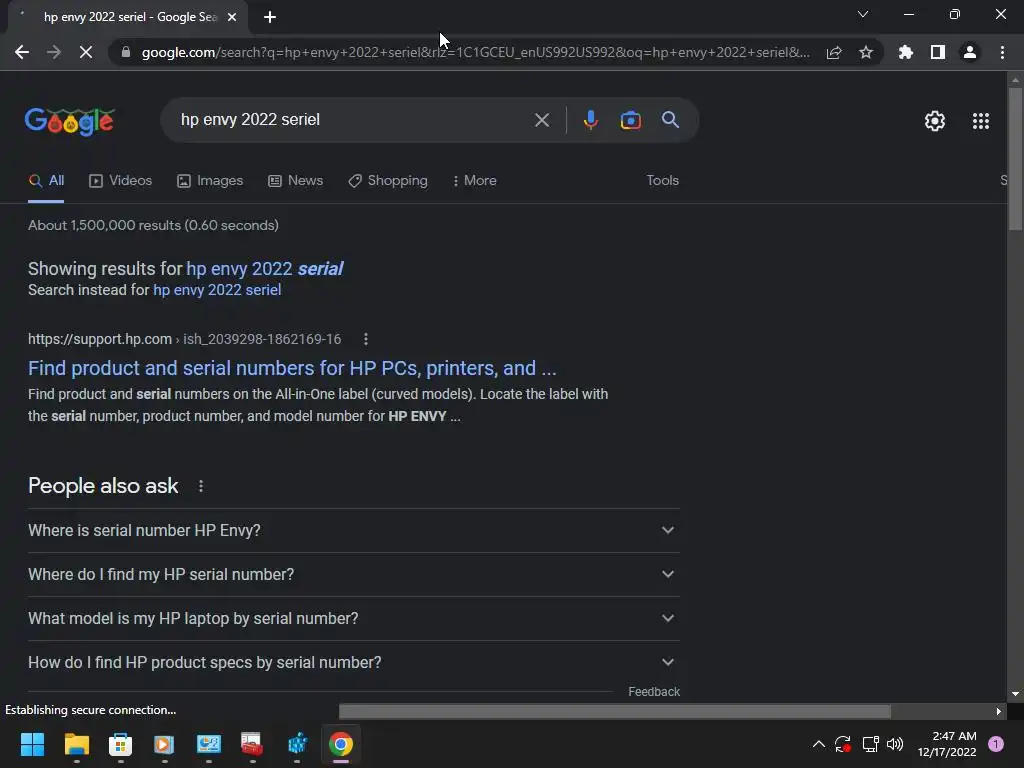1024x768 pixels.
Task: Toggle the Chrome side panel icon
Action: (938, 52)
